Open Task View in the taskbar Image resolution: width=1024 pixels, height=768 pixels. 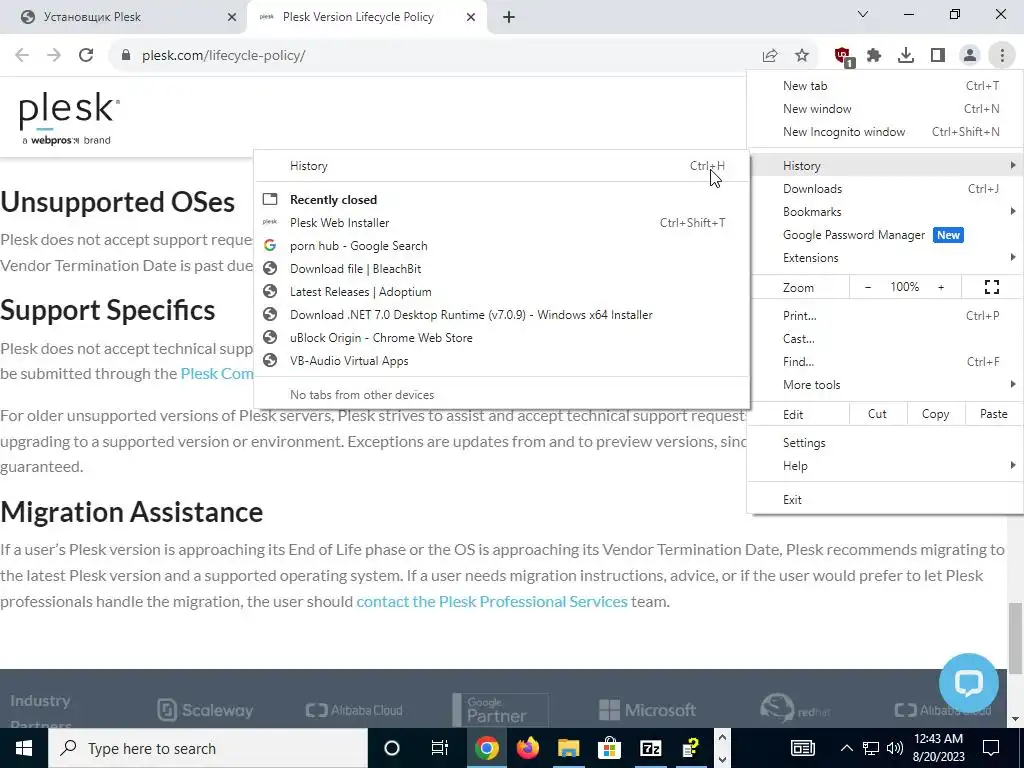(x=440, y=748)
